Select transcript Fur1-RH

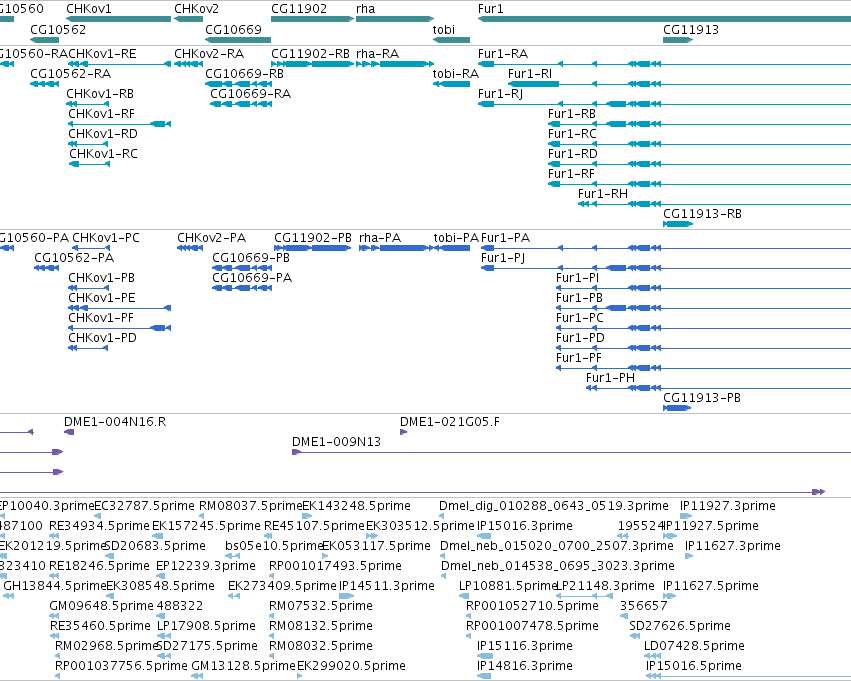(x=602, y=194)
